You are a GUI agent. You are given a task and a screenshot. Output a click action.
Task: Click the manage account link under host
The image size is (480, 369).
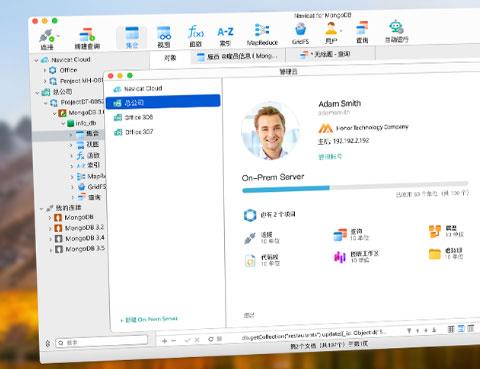330,156
